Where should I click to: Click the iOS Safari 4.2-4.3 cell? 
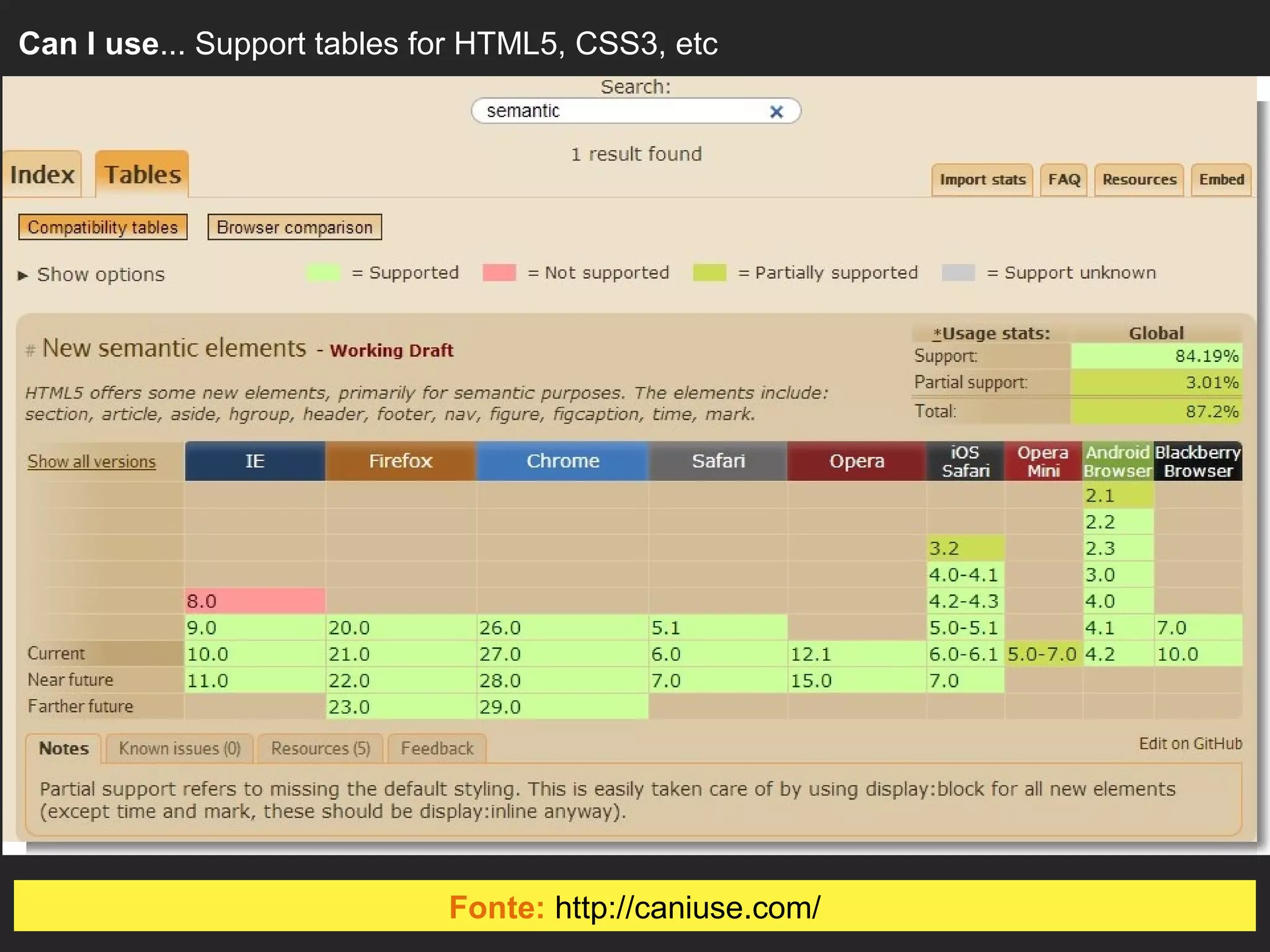click(966, 601)
